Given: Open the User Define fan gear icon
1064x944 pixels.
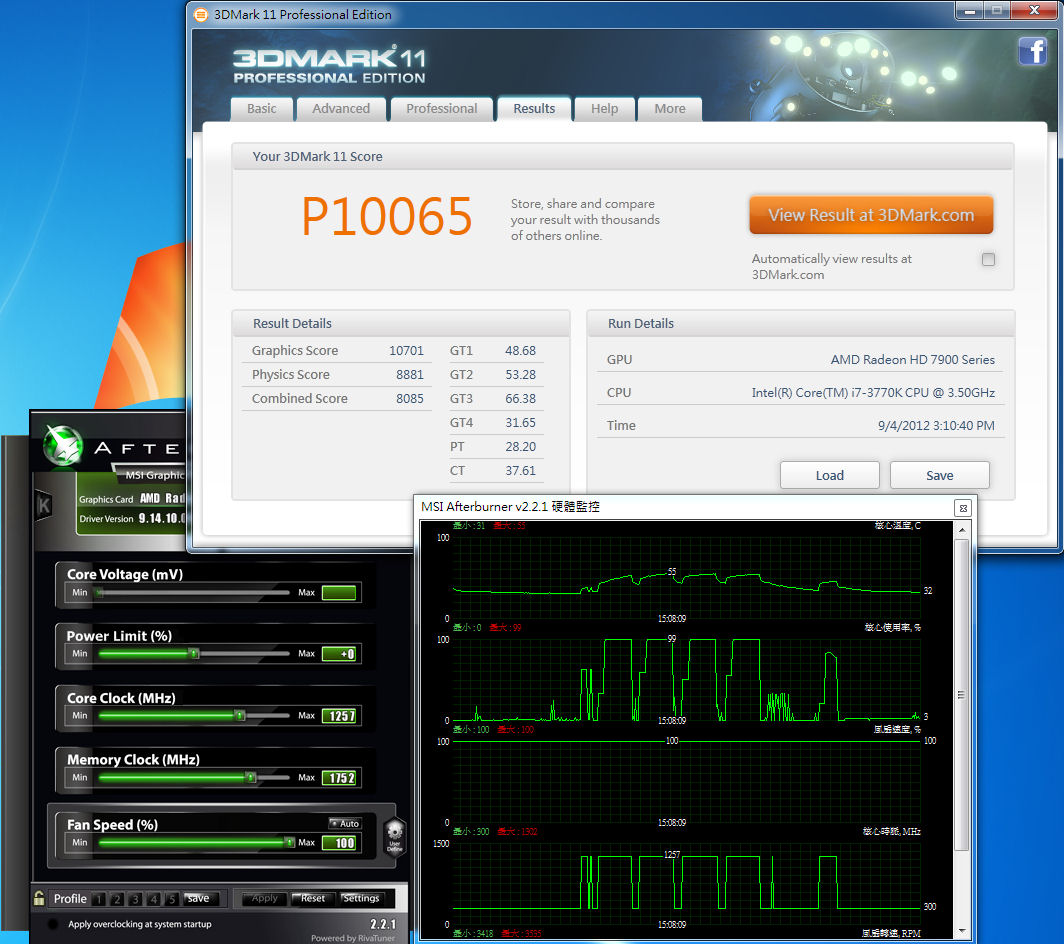Looking at the screenshot, I should [x=394, y=835].
